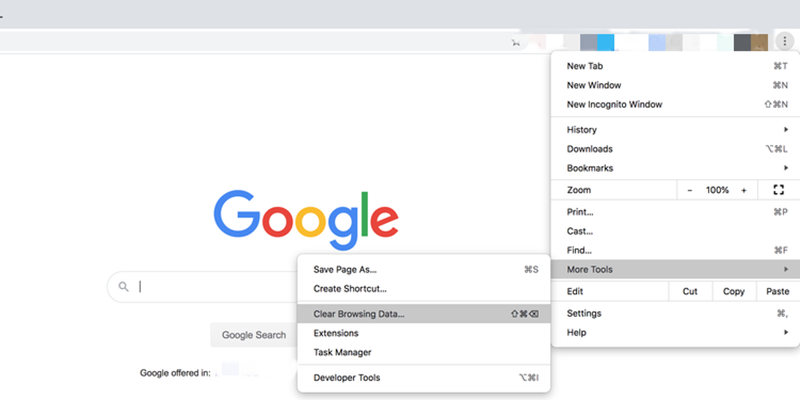
Task: Open Settings from the menu
Action: 675,313
